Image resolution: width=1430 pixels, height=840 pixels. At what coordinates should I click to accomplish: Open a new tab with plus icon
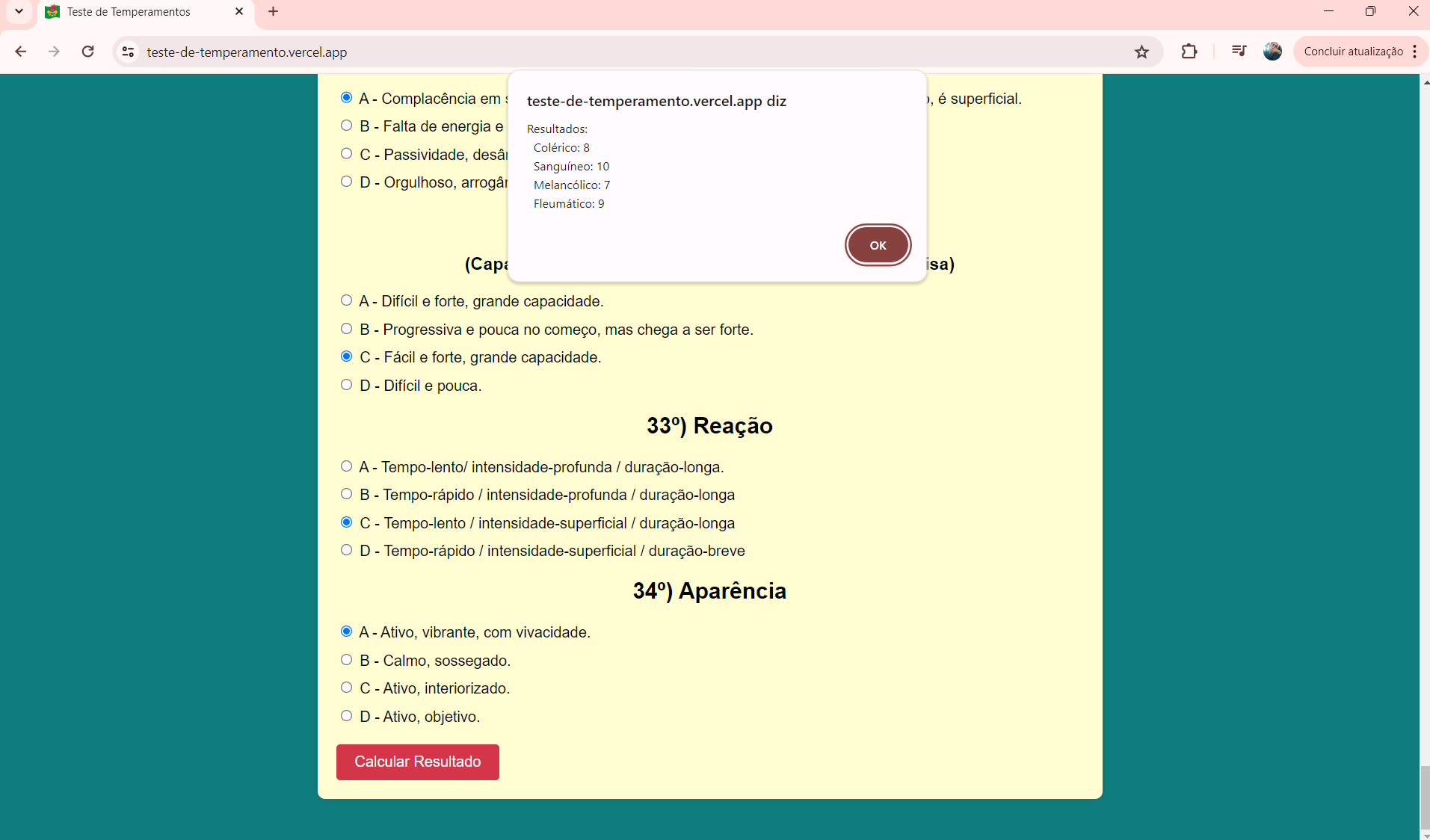coord(273,12)
